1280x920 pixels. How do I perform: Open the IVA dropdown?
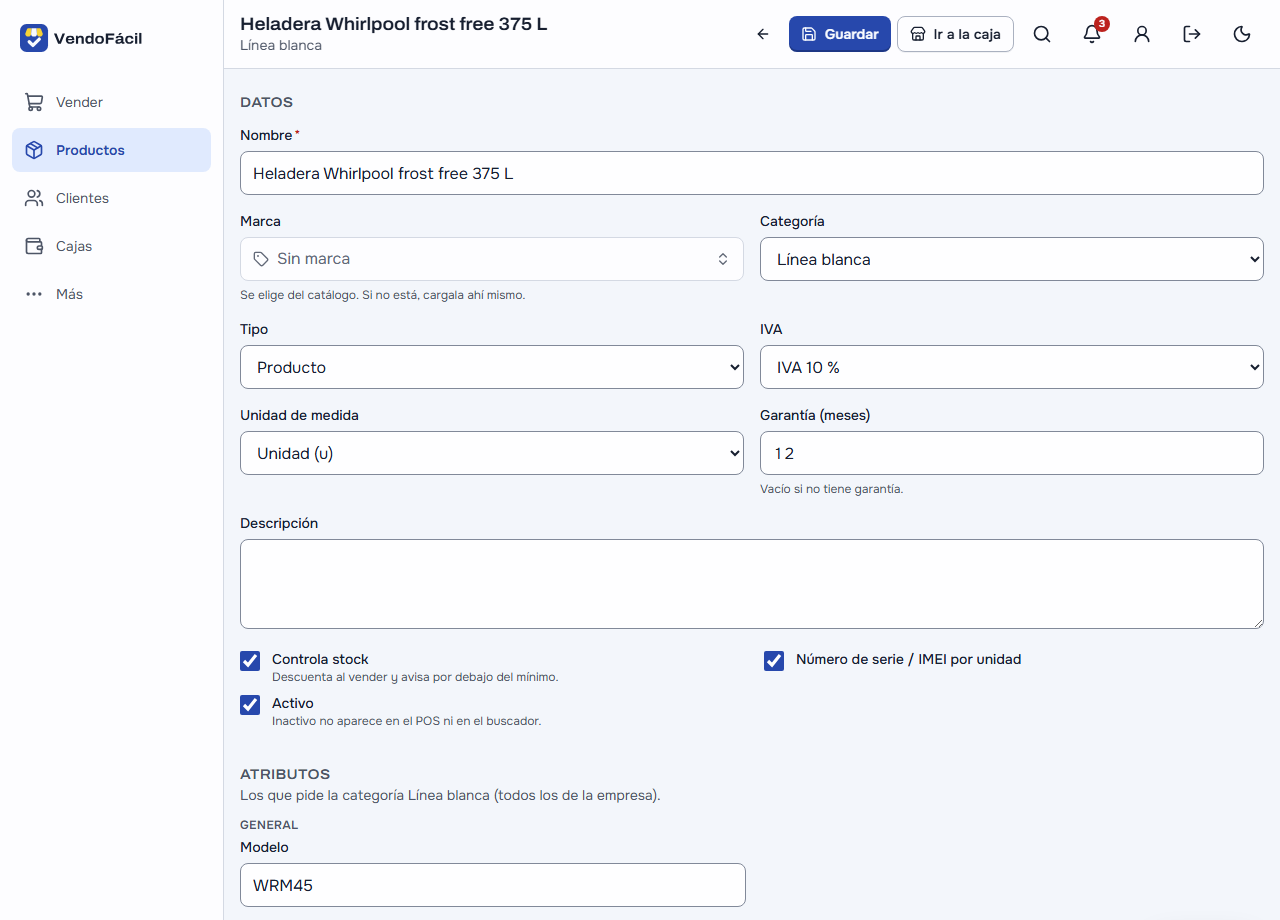(x=1012, y=367)
